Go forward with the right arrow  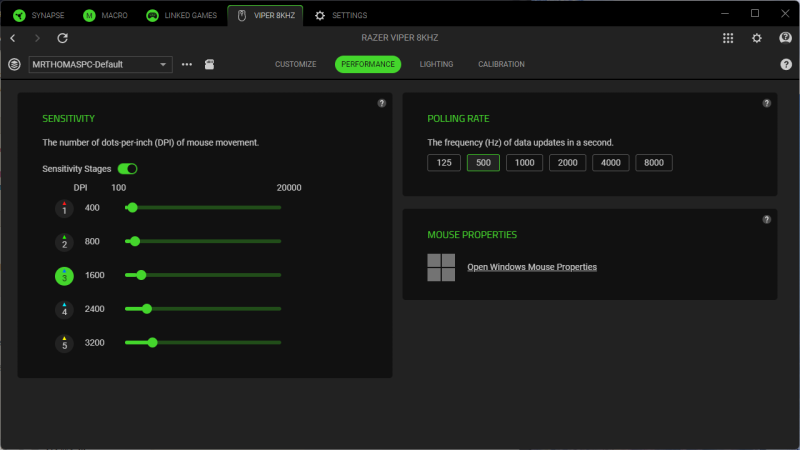pyautogui.click(x=37, y=38)
